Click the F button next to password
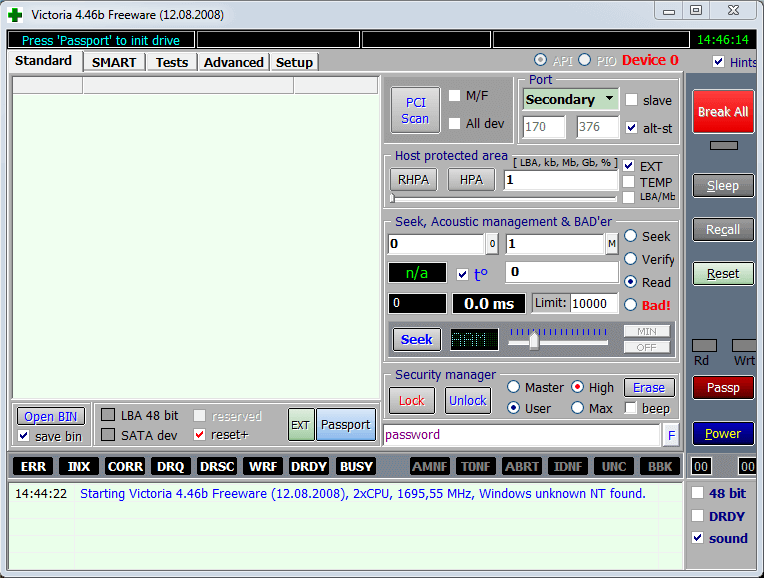 (x=671, y=435)
